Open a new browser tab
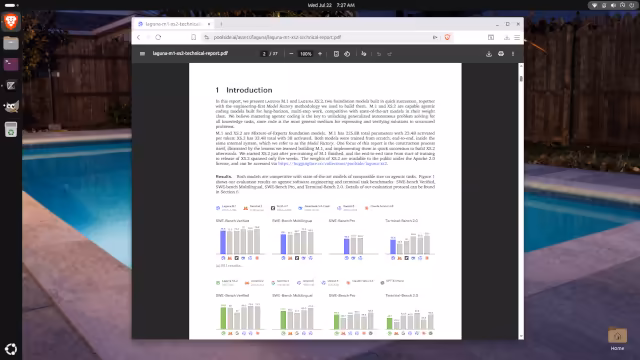Viewport: 640px width, 360px height. (221, 24)
